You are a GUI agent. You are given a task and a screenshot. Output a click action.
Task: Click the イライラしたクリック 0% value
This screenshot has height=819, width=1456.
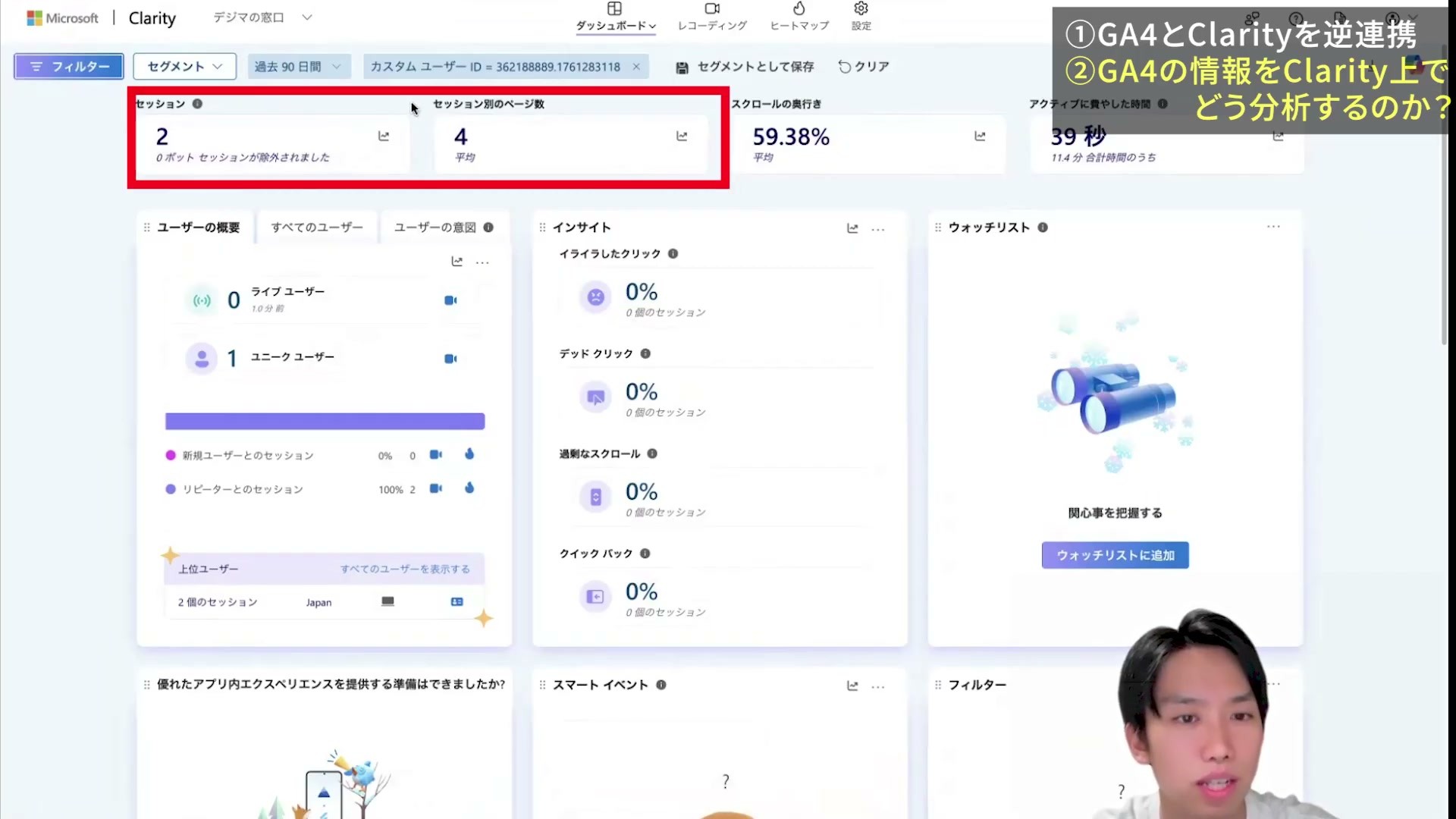[x=642, y=293]
